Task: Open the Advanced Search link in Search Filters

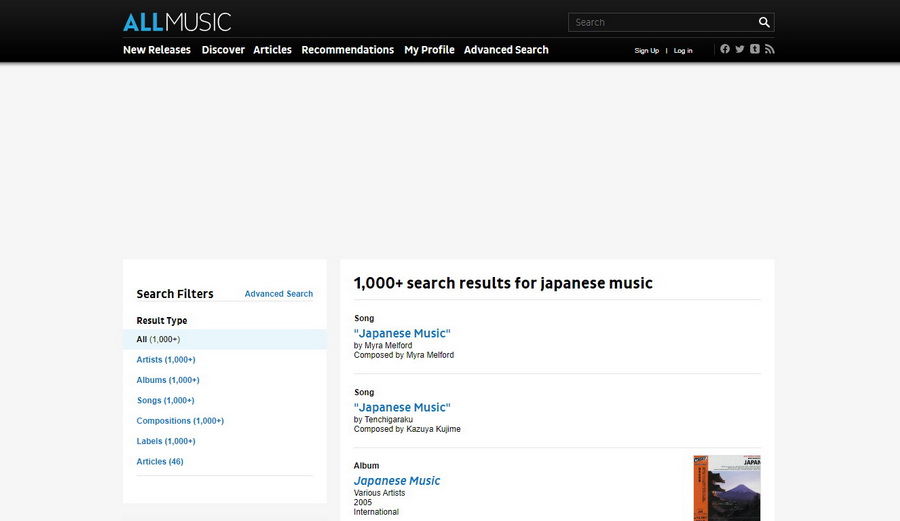Action: [279, 294]
